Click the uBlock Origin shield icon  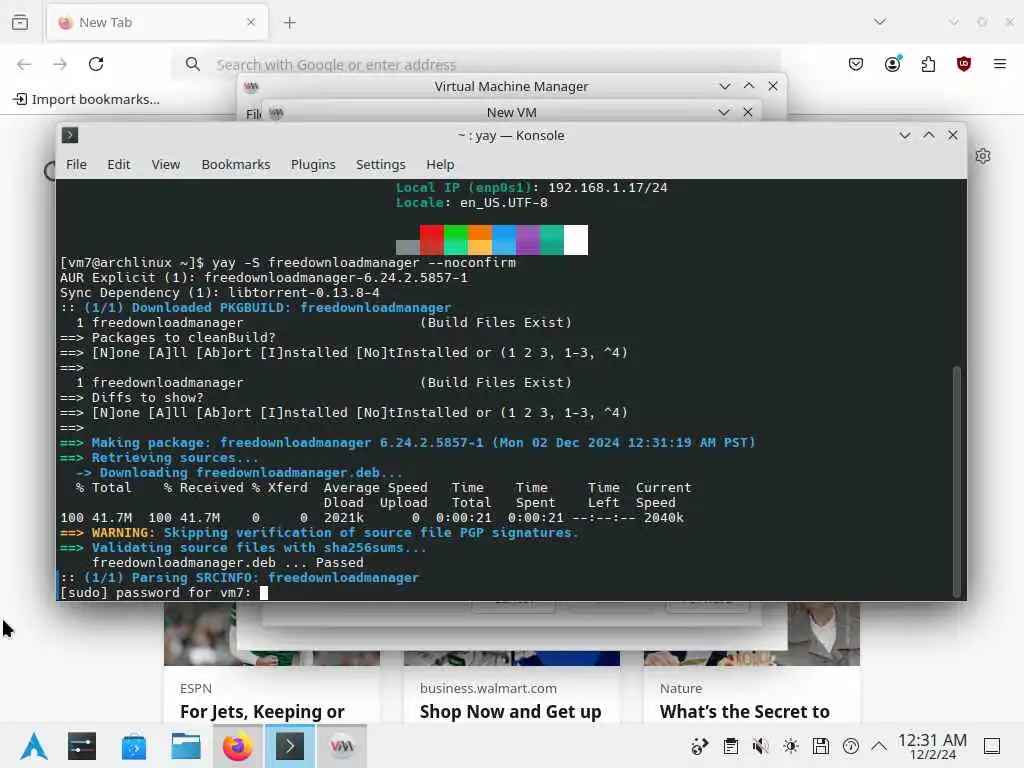coord(964,64)
